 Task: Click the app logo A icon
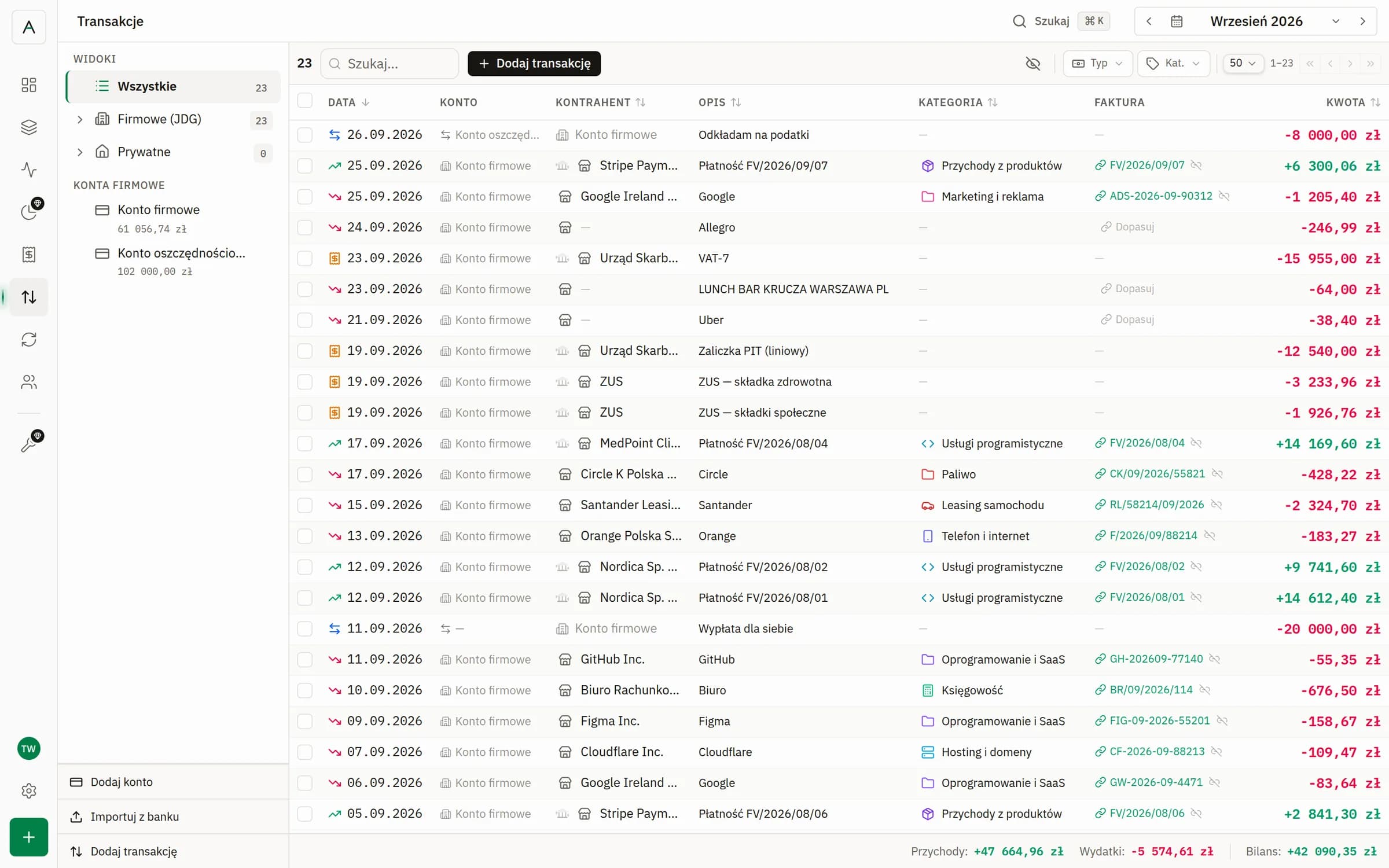(28, 27)
